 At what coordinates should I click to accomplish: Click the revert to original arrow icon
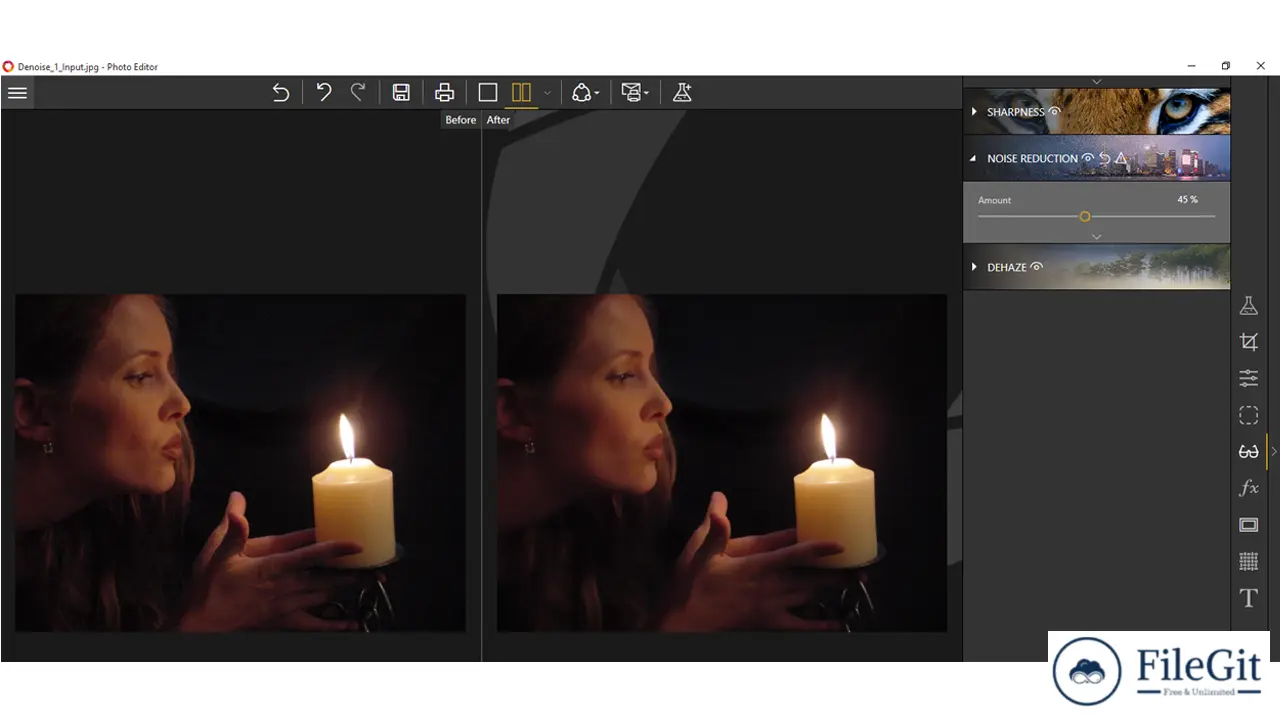pos(281,93)
